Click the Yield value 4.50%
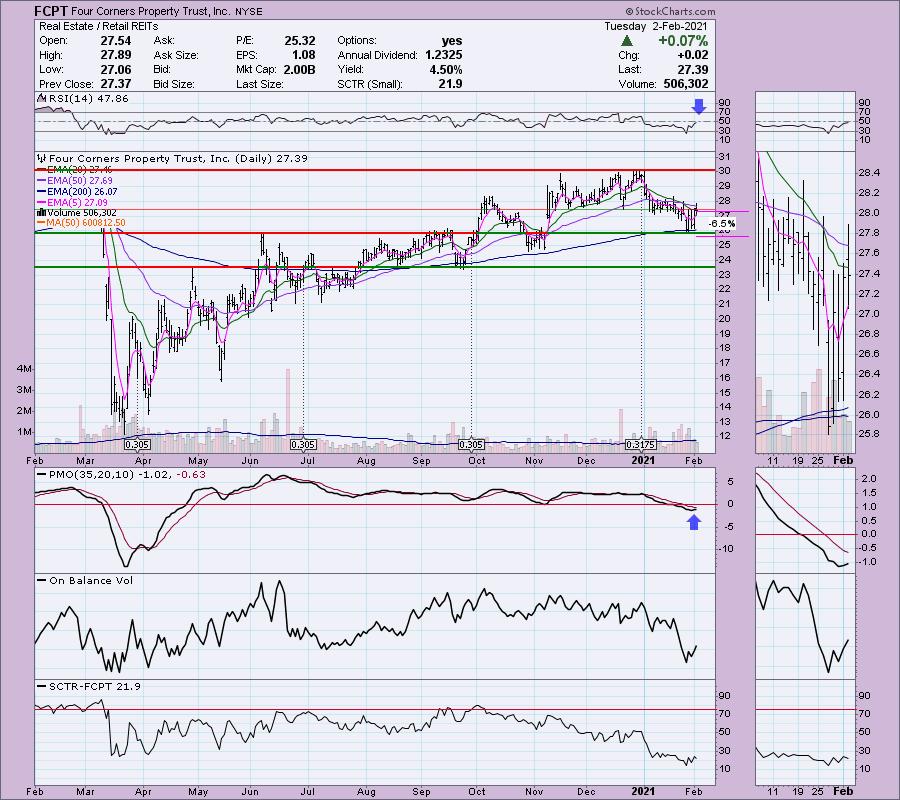The width and height of the screenshot is (900, 800). pyautogui.click(x=445, y=69)
